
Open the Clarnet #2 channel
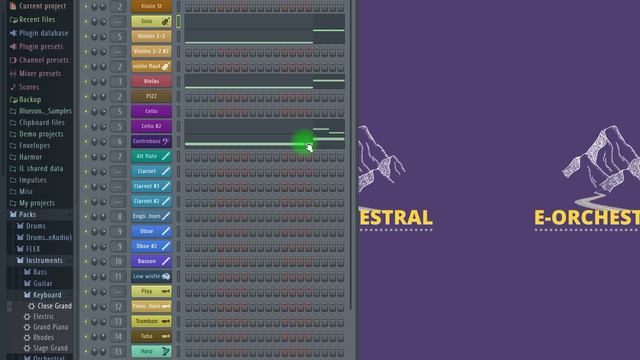tap(151, 201)
